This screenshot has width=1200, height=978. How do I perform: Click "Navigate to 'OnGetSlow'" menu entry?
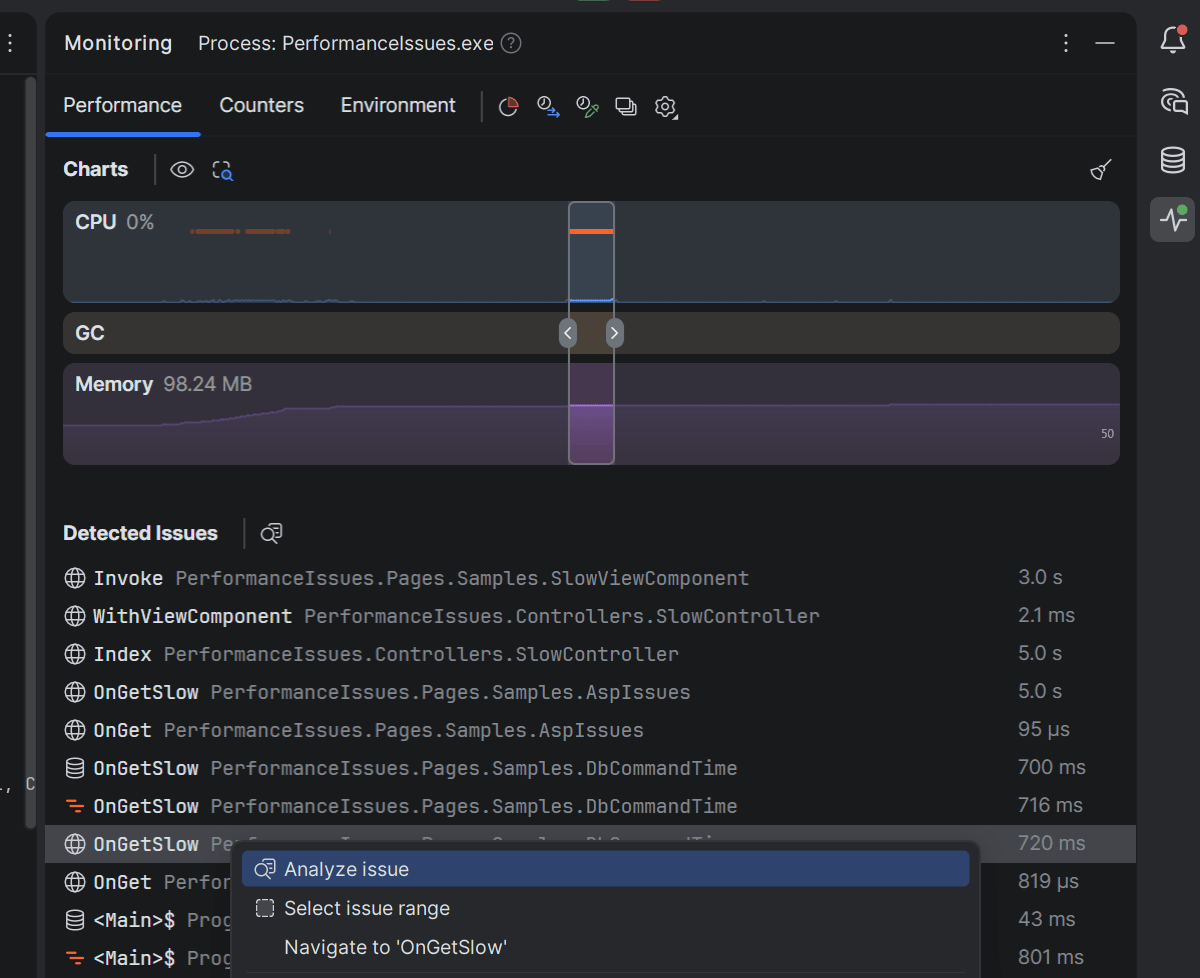pos(395,947)
